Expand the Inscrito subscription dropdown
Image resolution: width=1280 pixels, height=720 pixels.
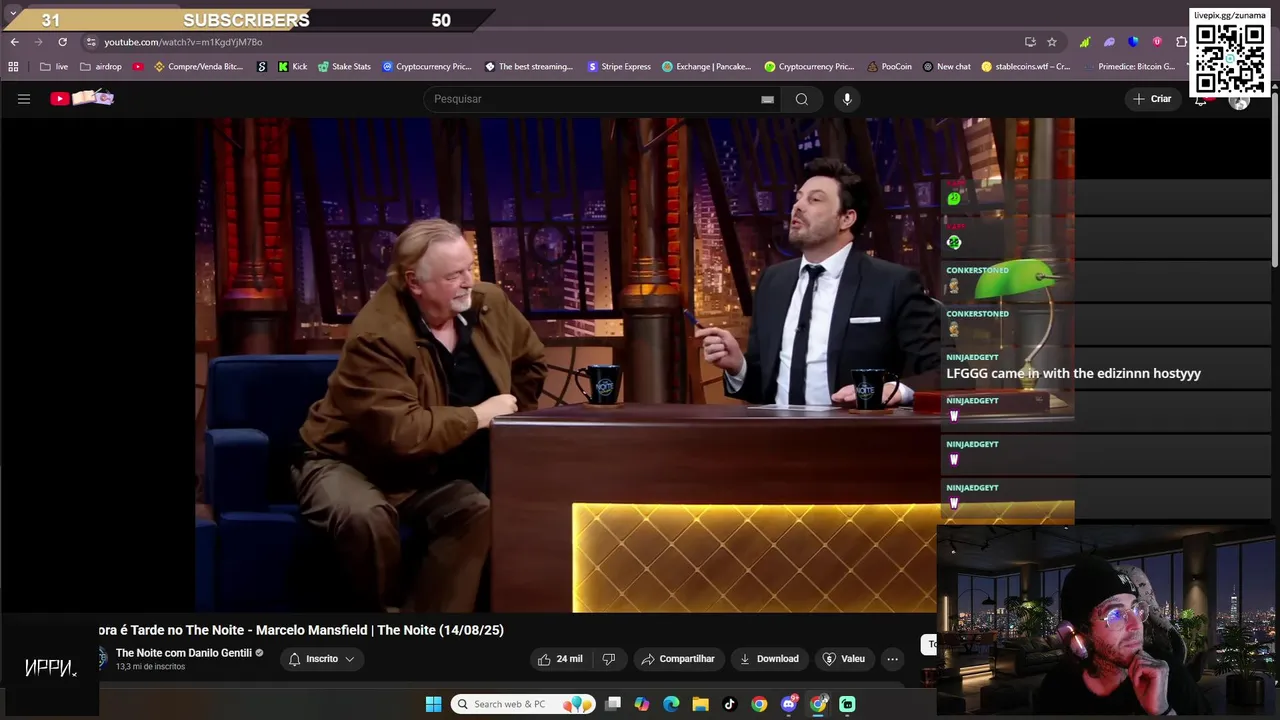click(x=322, y=659)
